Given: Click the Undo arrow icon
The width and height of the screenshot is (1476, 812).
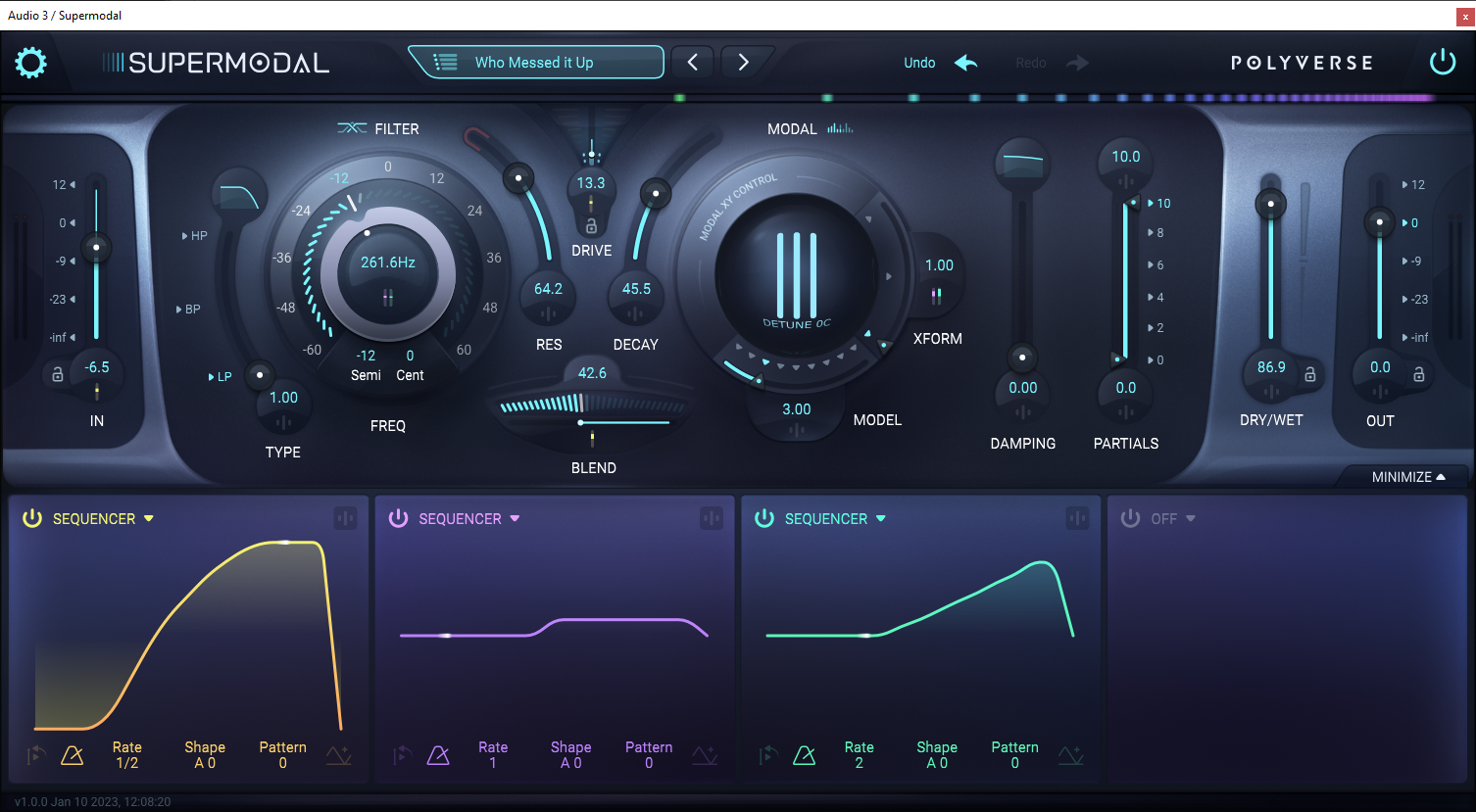Looking at the screenshot, I should tap(966, 63).
